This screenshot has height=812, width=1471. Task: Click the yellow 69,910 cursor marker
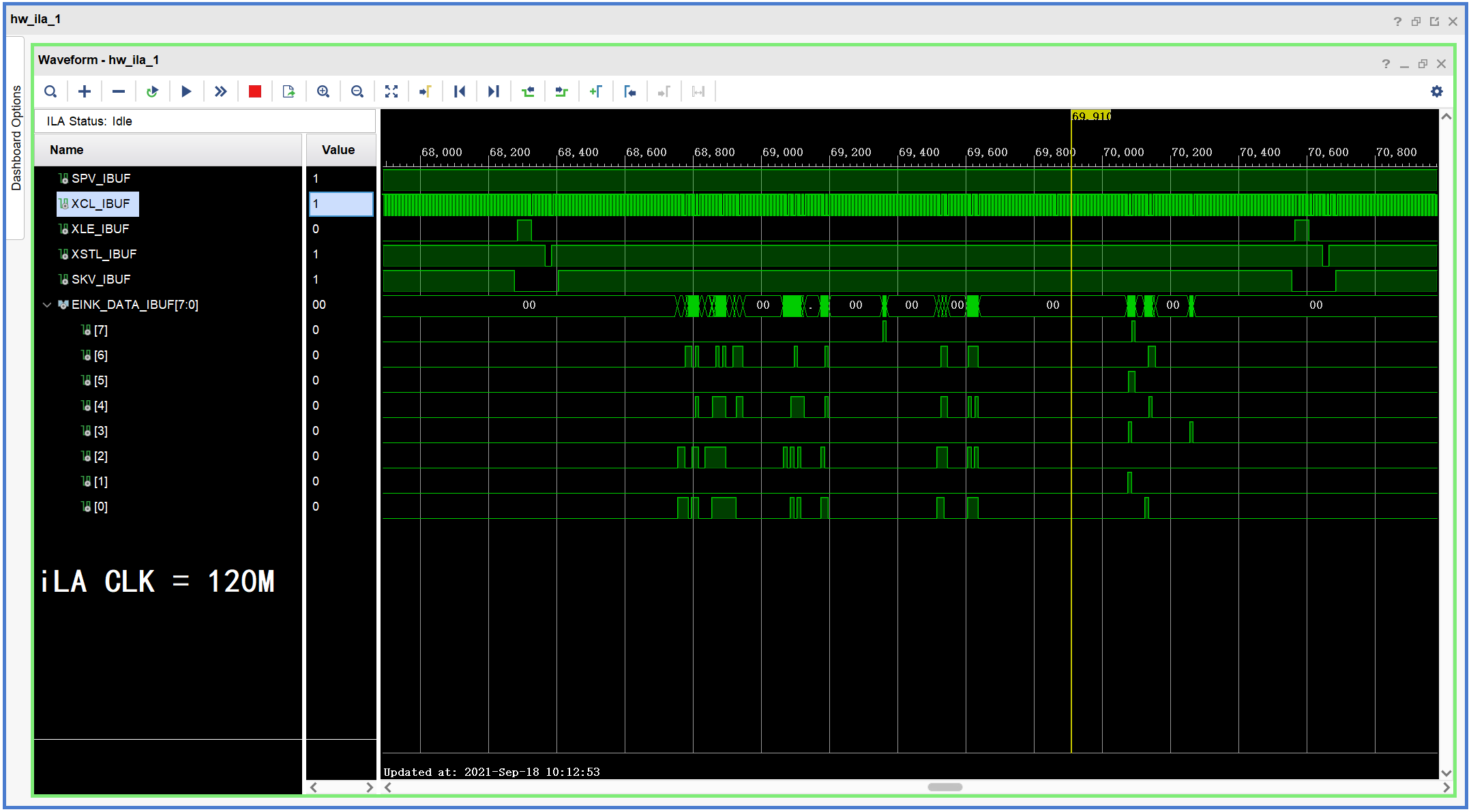[1090, 116]
